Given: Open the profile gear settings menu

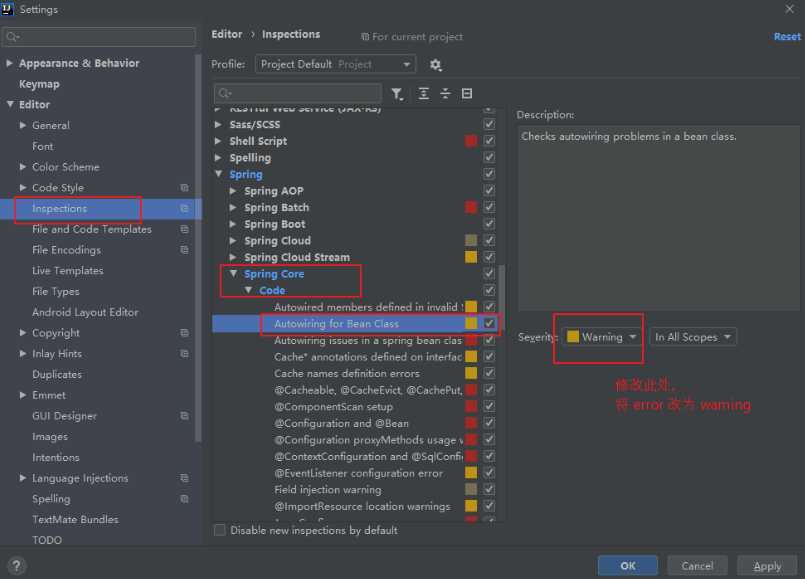Looking at the screenshot, I should [x=435, y=65].
